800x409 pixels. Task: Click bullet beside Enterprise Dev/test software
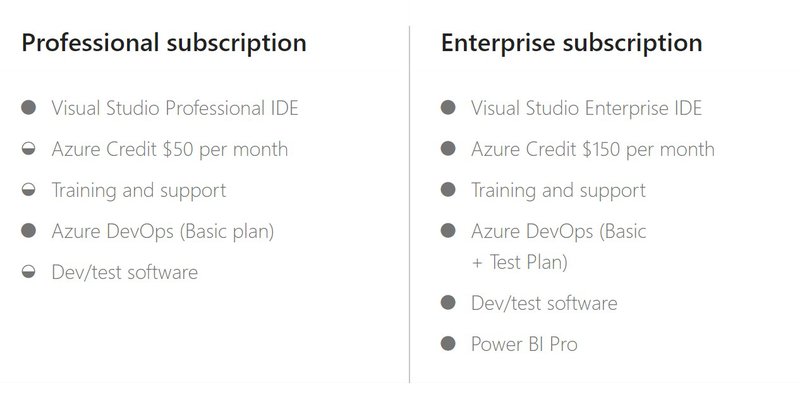(448, 303)
